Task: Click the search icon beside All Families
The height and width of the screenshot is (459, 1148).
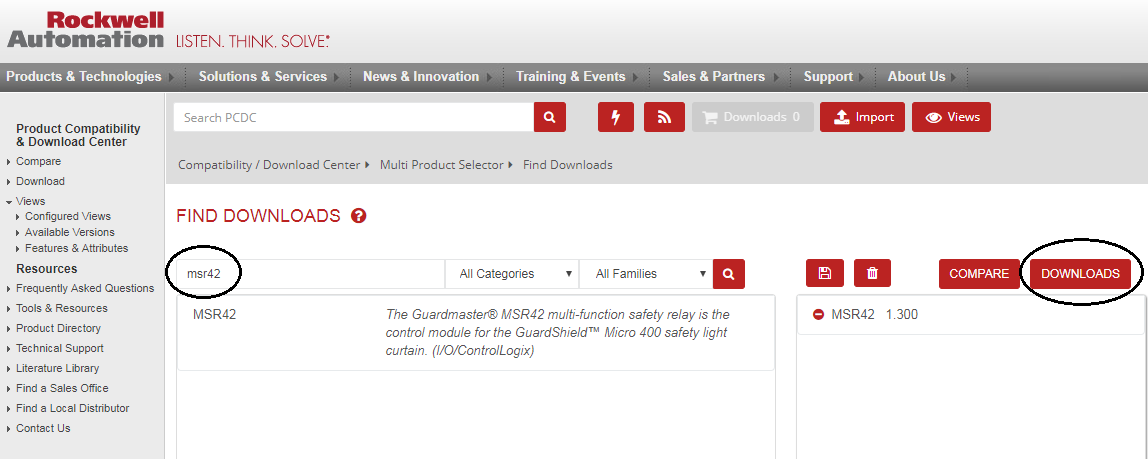Action: [x=728, y=274]
